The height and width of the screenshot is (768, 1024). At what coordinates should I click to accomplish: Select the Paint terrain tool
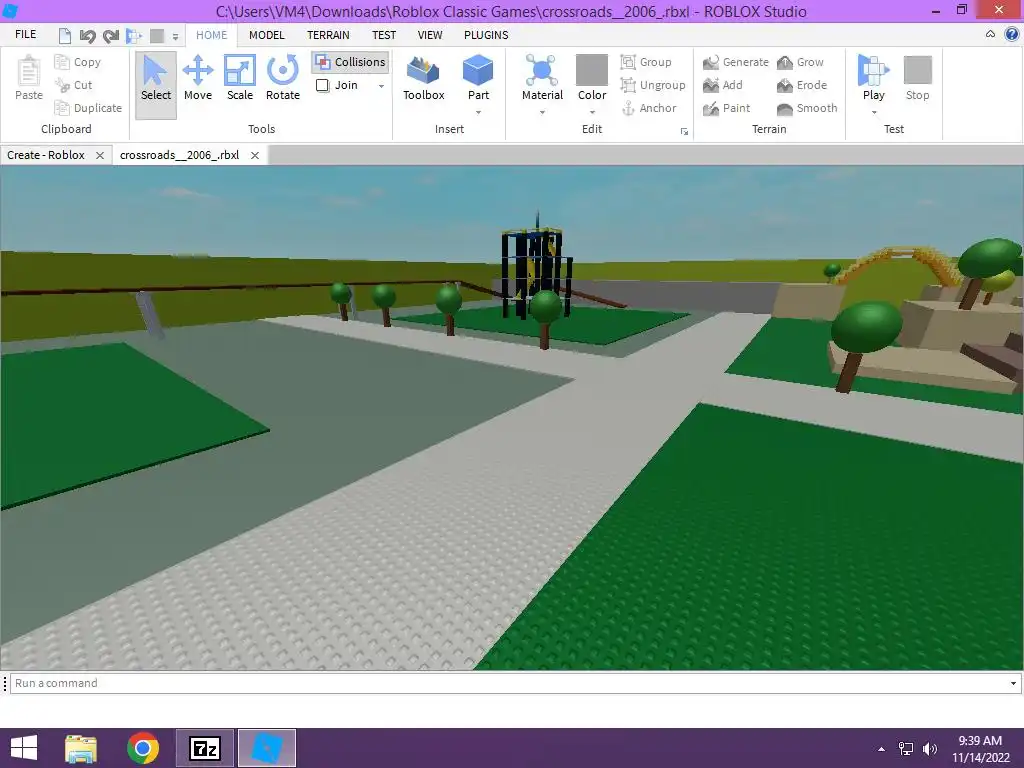tap(727, 108)
